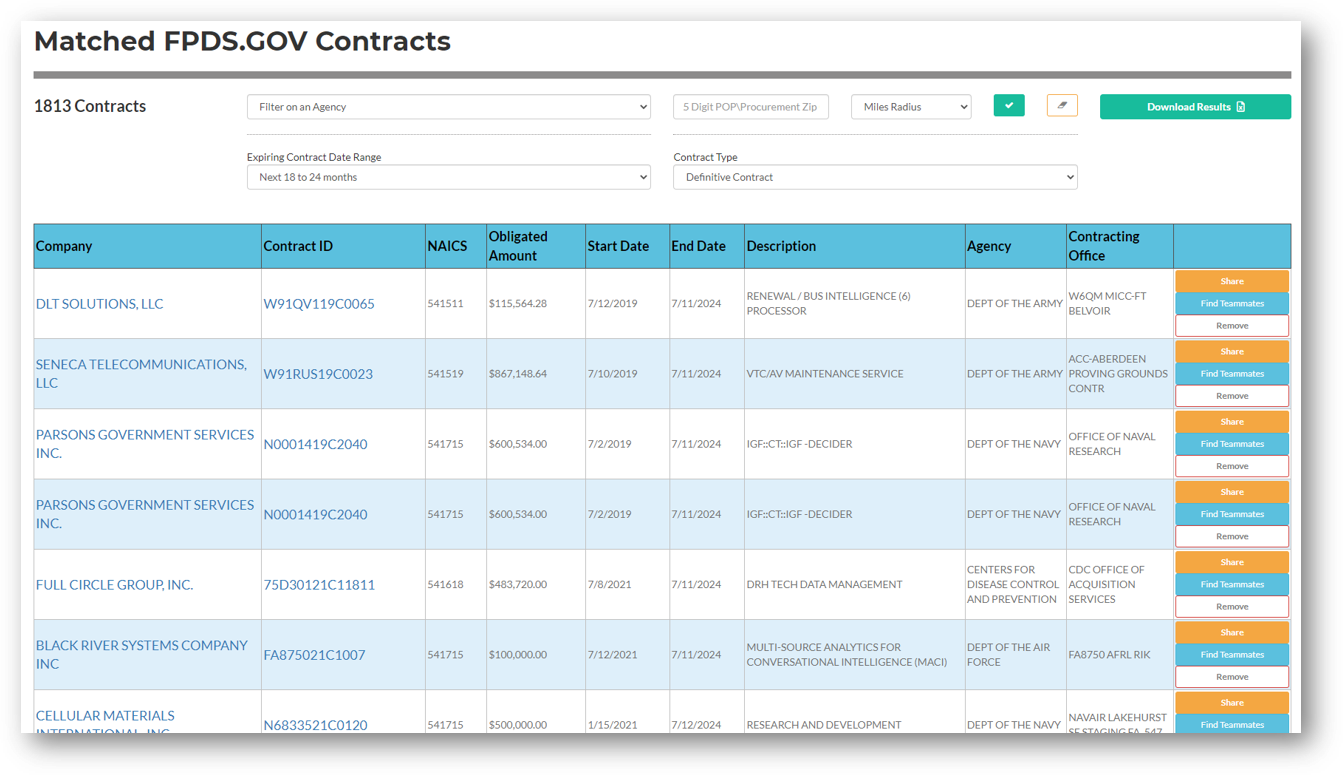The width and height of the screenshot is (1343, 775).
Task: Share the DLT Solutions contract
Action: click(x=1232, y=281)
